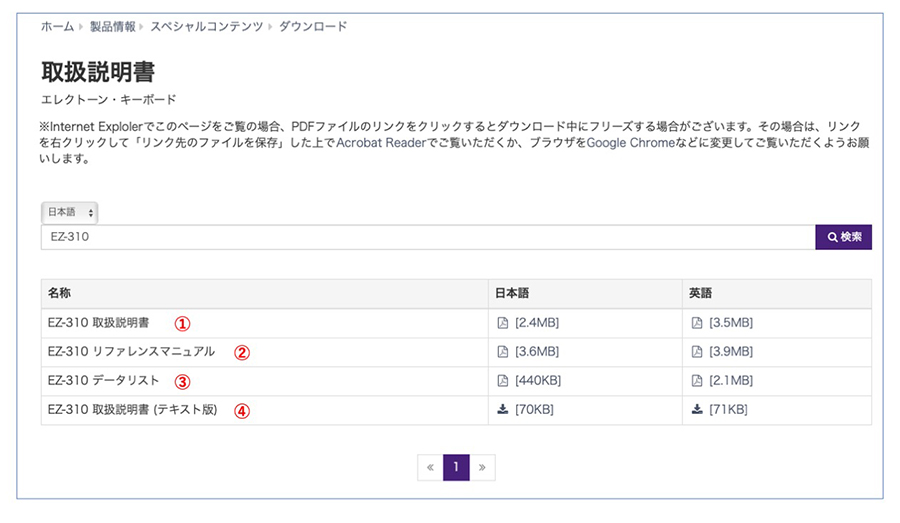
Task: Go to next page with » button
Action: pyautogui.click(x=482, y=467)
